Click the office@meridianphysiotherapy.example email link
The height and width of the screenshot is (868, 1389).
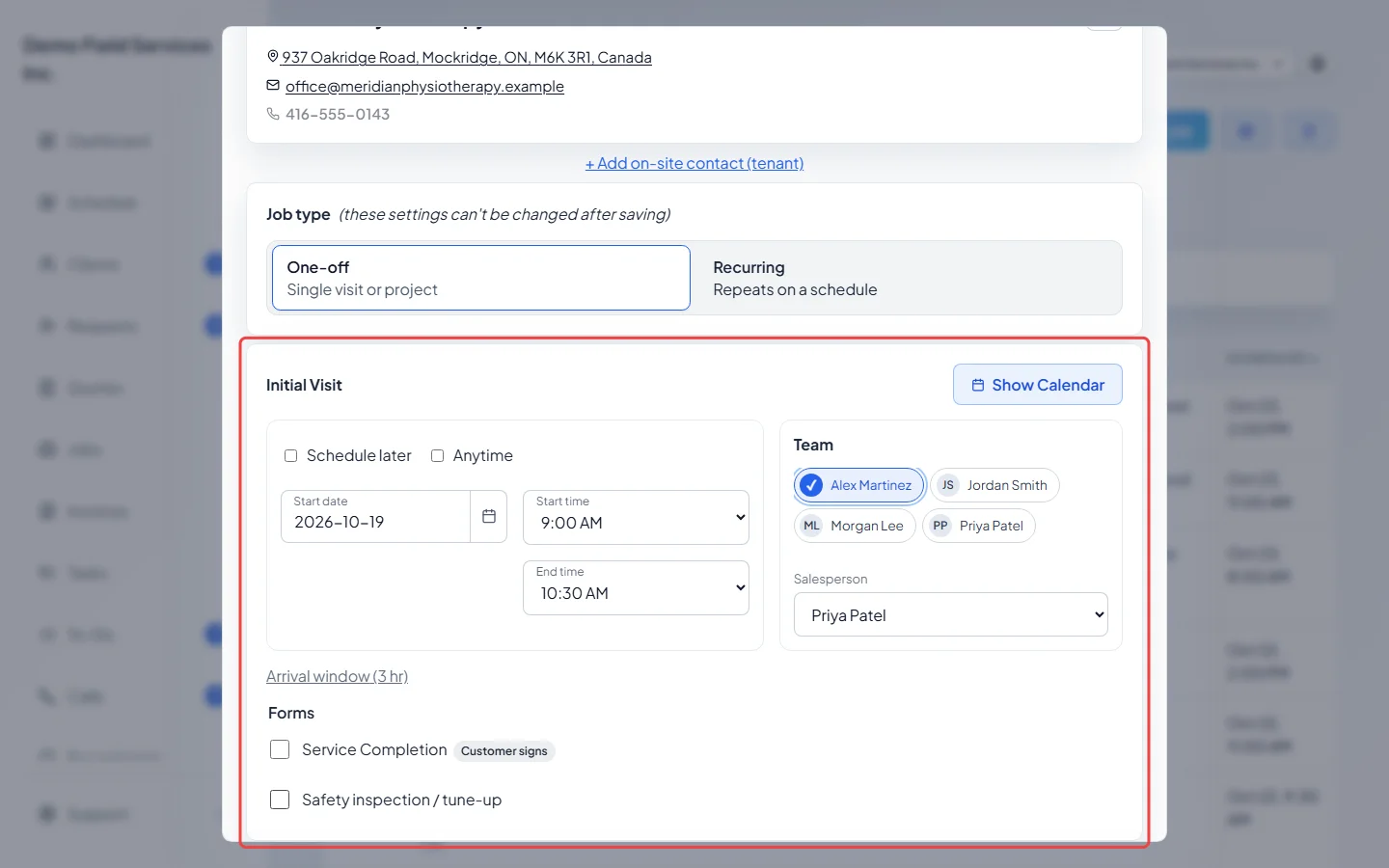pos(424,86)
